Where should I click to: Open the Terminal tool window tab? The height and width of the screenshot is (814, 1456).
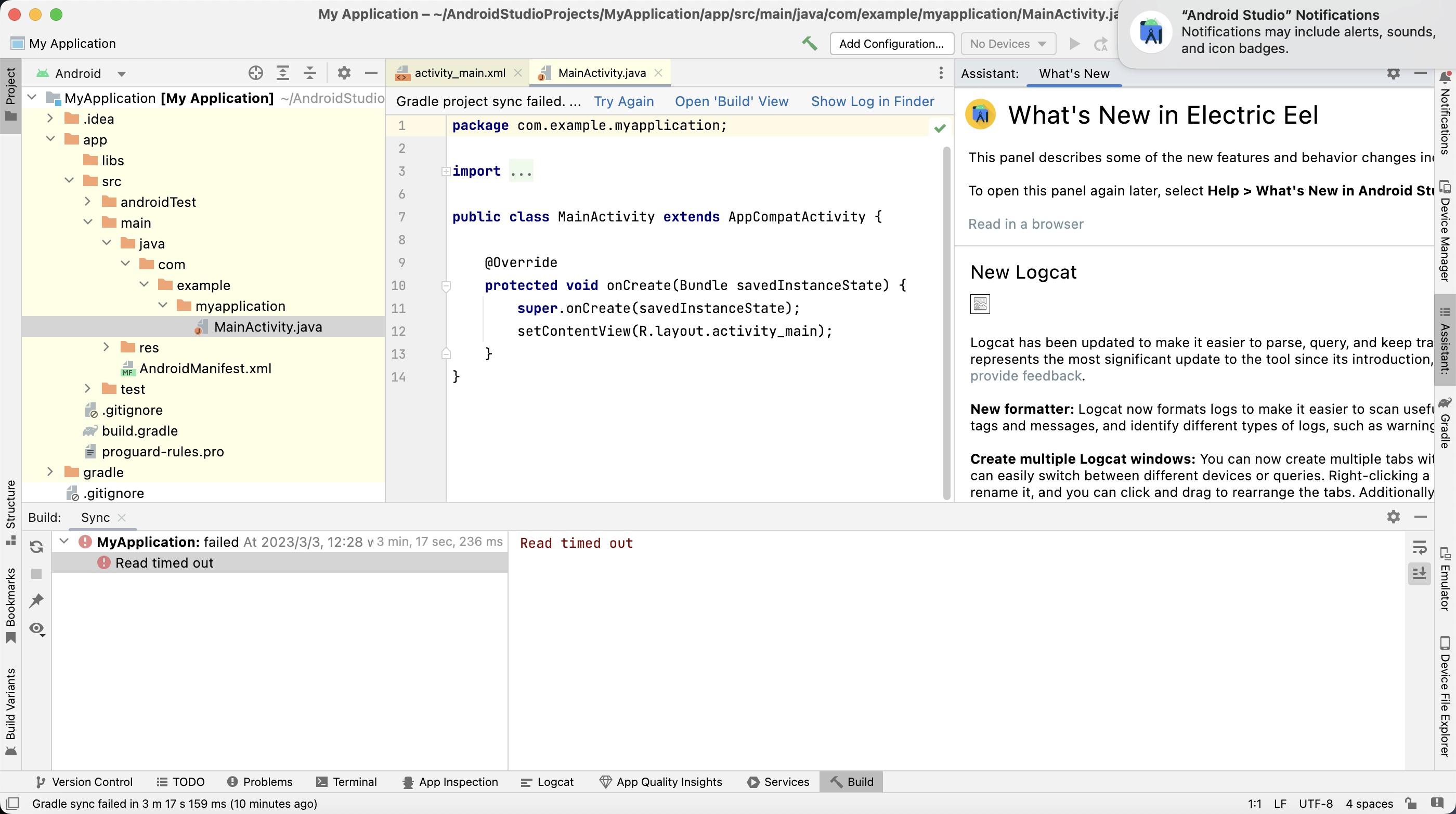(346, 782)
